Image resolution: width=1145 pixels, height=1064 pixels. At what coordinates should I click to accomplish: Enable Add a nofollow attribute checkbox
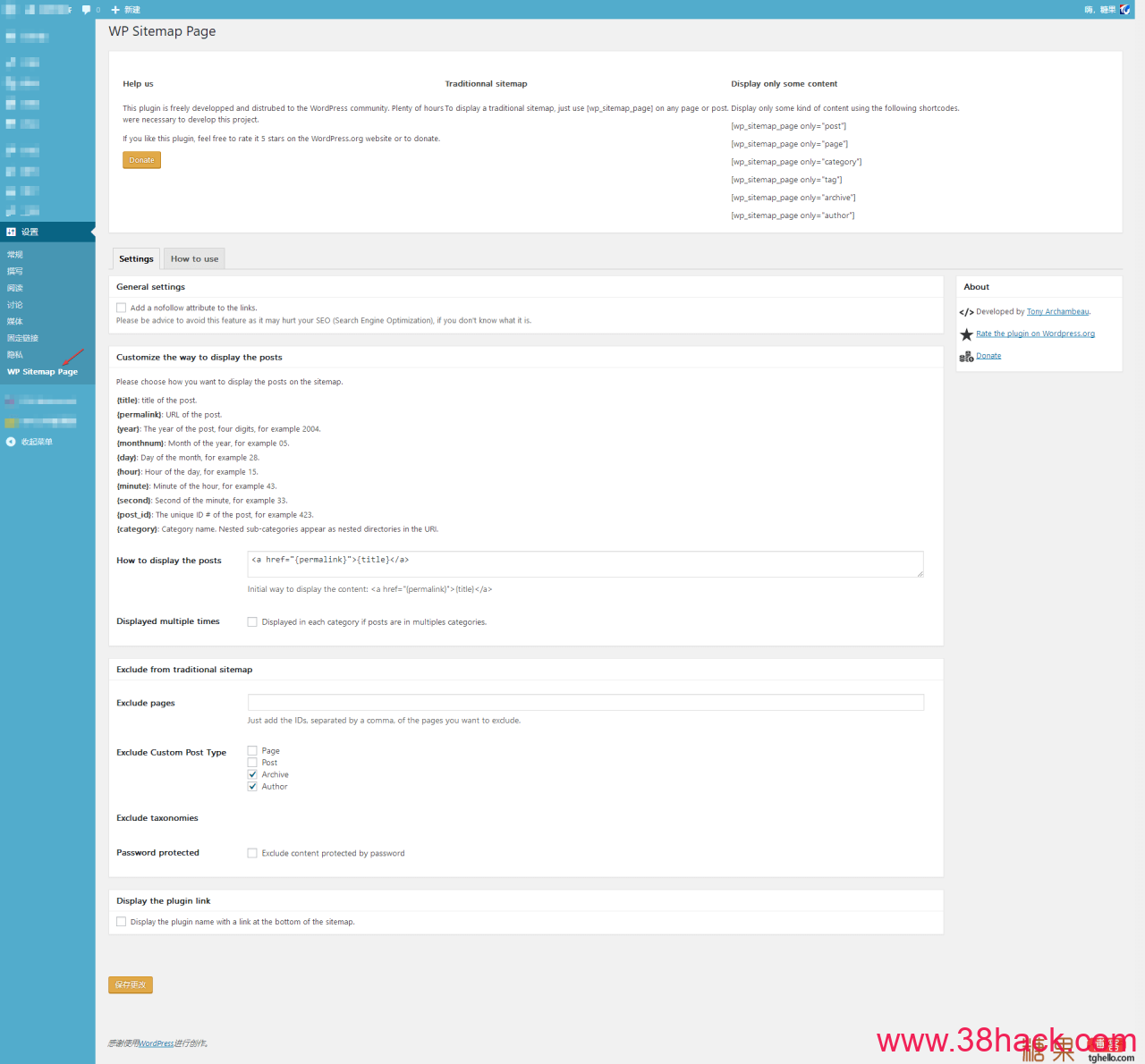pyautogui.click(x=121, y=308)
